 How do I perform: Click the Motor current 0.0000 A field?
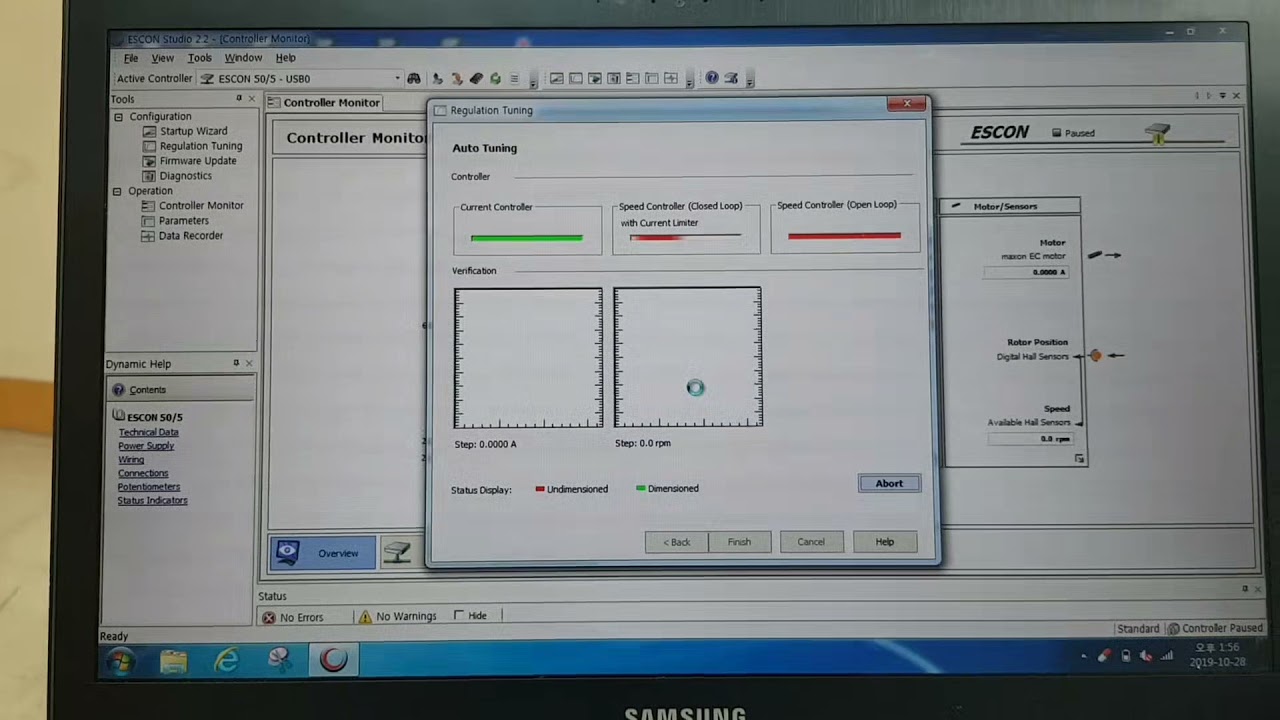[1025, 272]
